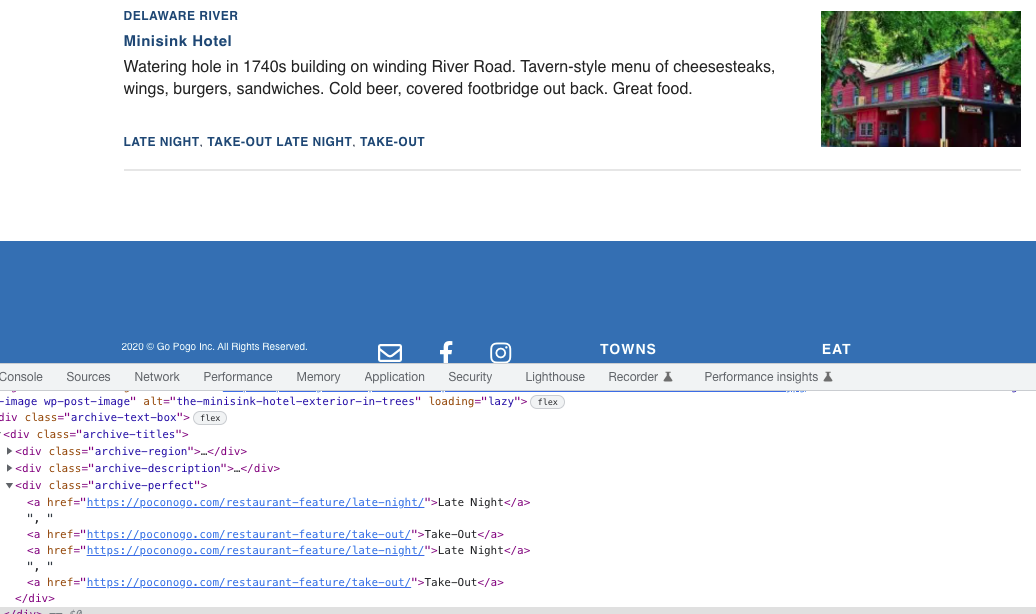
Task: Collapse the archive-perfect div node
Action: pos(9,485)
